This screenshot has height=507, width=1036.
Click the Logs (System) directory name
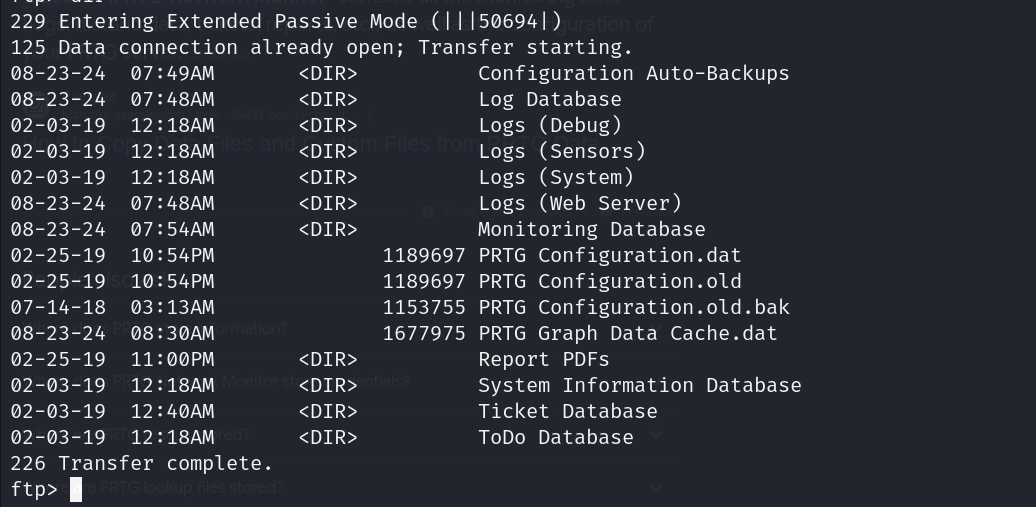pyautogui.click(x=555, y=177)
